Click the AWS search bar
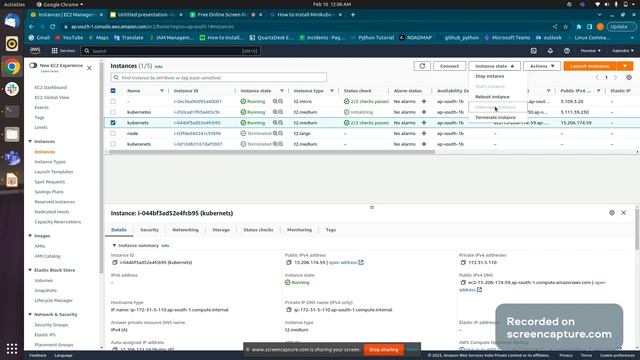 coord(170,51)
